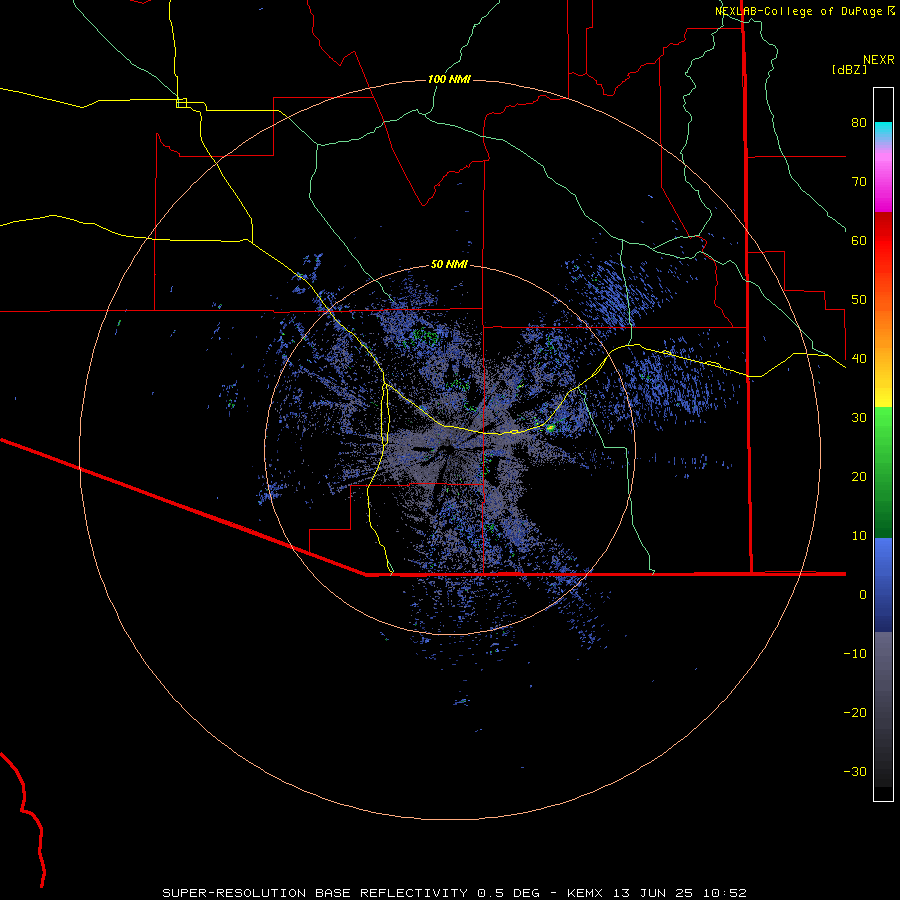
Task: Click the -10 value on dBZ scale
Action: [x=855, y=654]
